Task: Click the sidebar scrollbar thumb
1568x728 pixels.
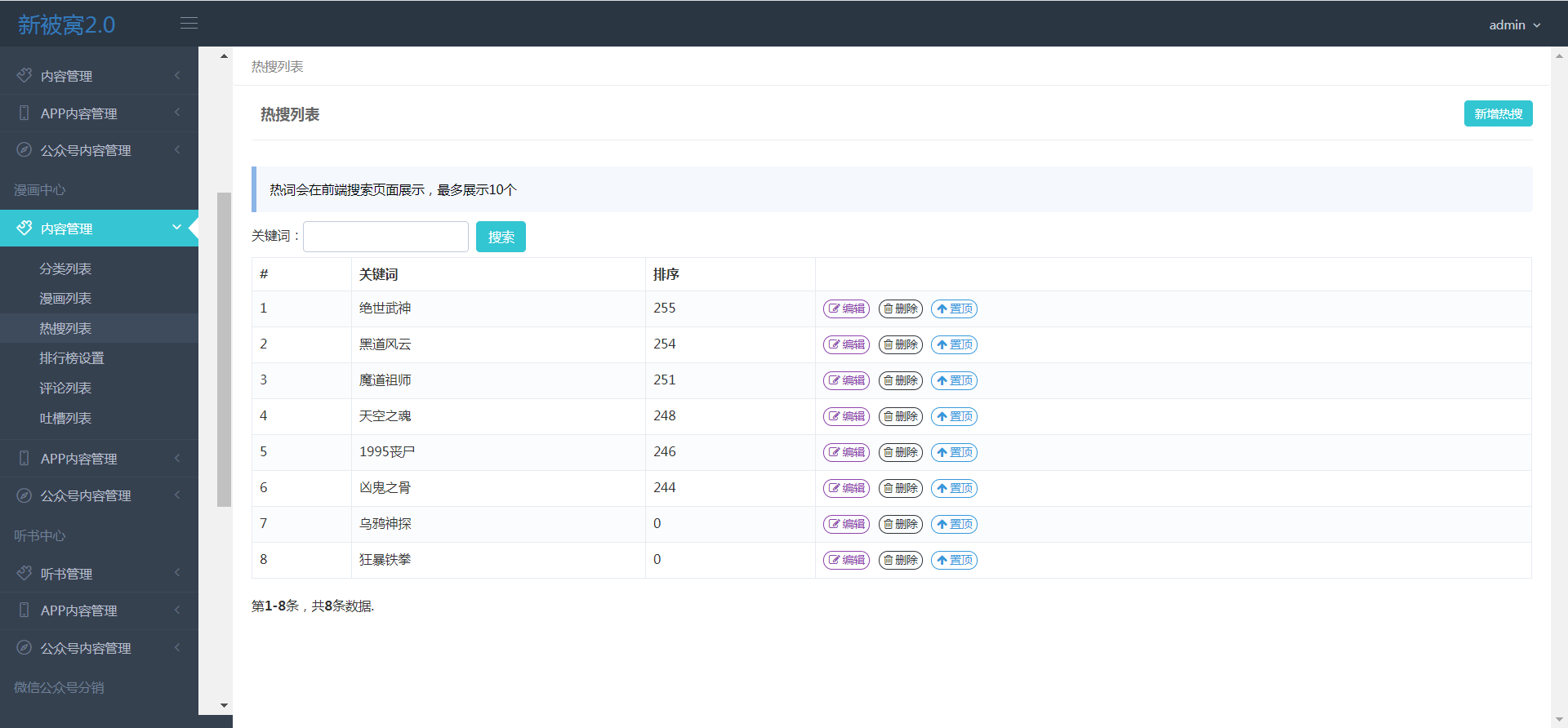Action: coord(224,349)
